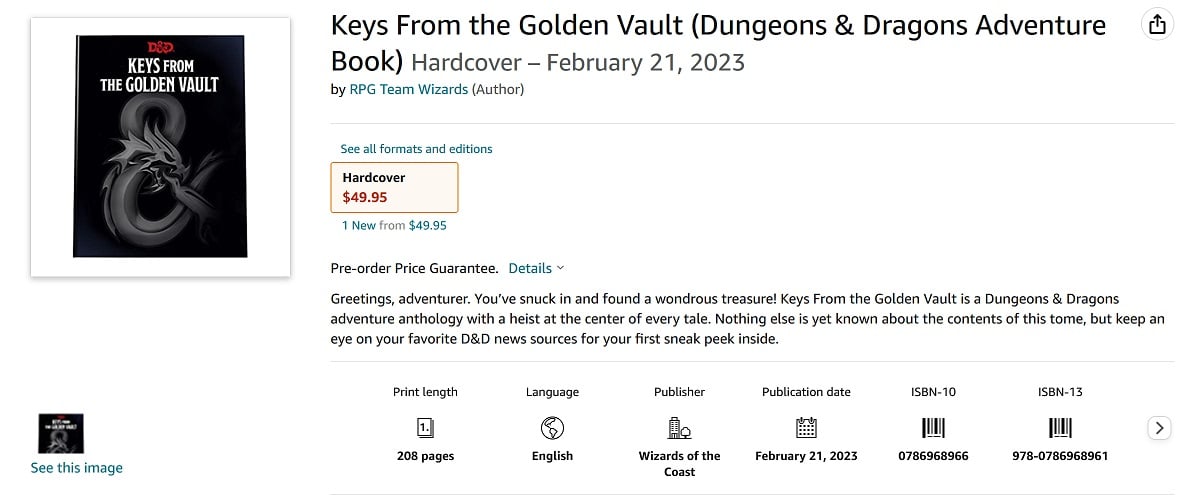Open See all formats and editions
Screen dimensions: 1200x500
tap(416, 149)
